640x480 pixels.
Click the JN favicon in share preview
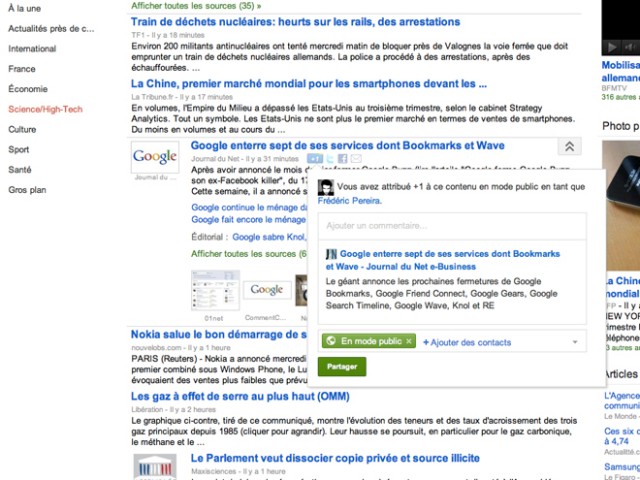[331, 254]
